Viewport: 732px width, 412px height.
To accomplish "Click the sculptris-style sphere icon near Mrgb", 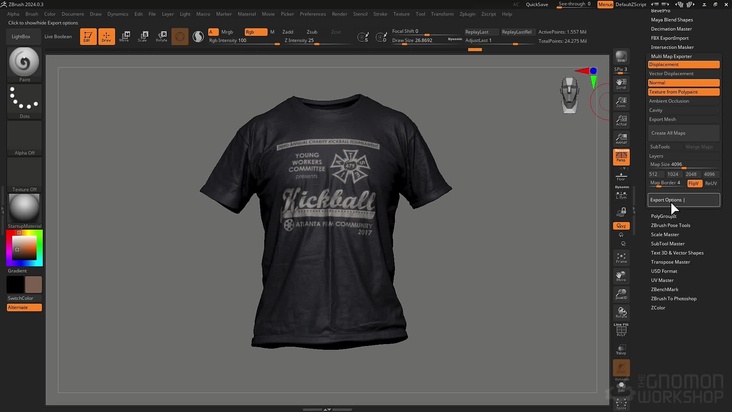I will point(198,36).
